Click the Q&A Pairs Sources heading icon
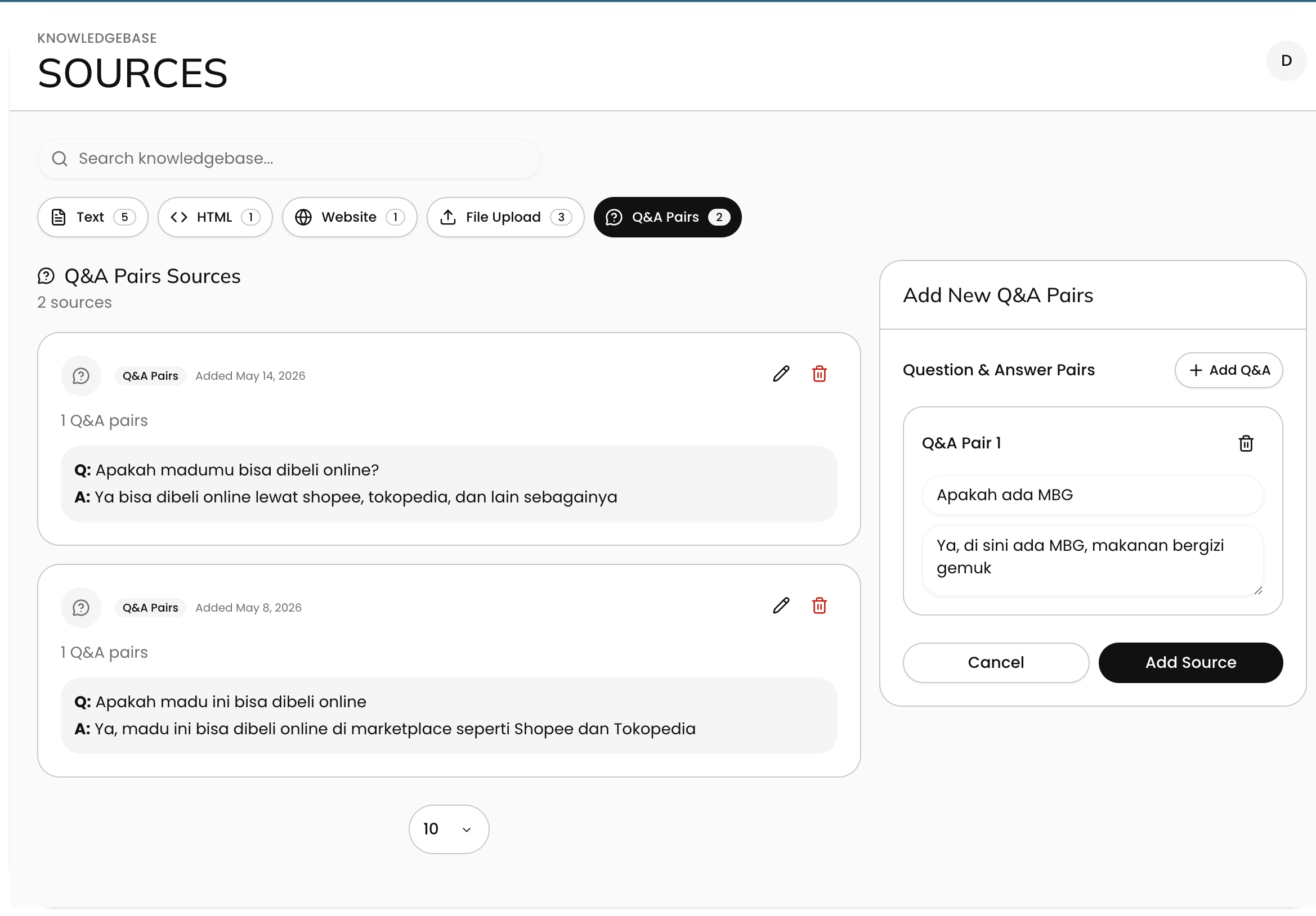The width and height of the screenshot is (1316, 916). point(46,276)
